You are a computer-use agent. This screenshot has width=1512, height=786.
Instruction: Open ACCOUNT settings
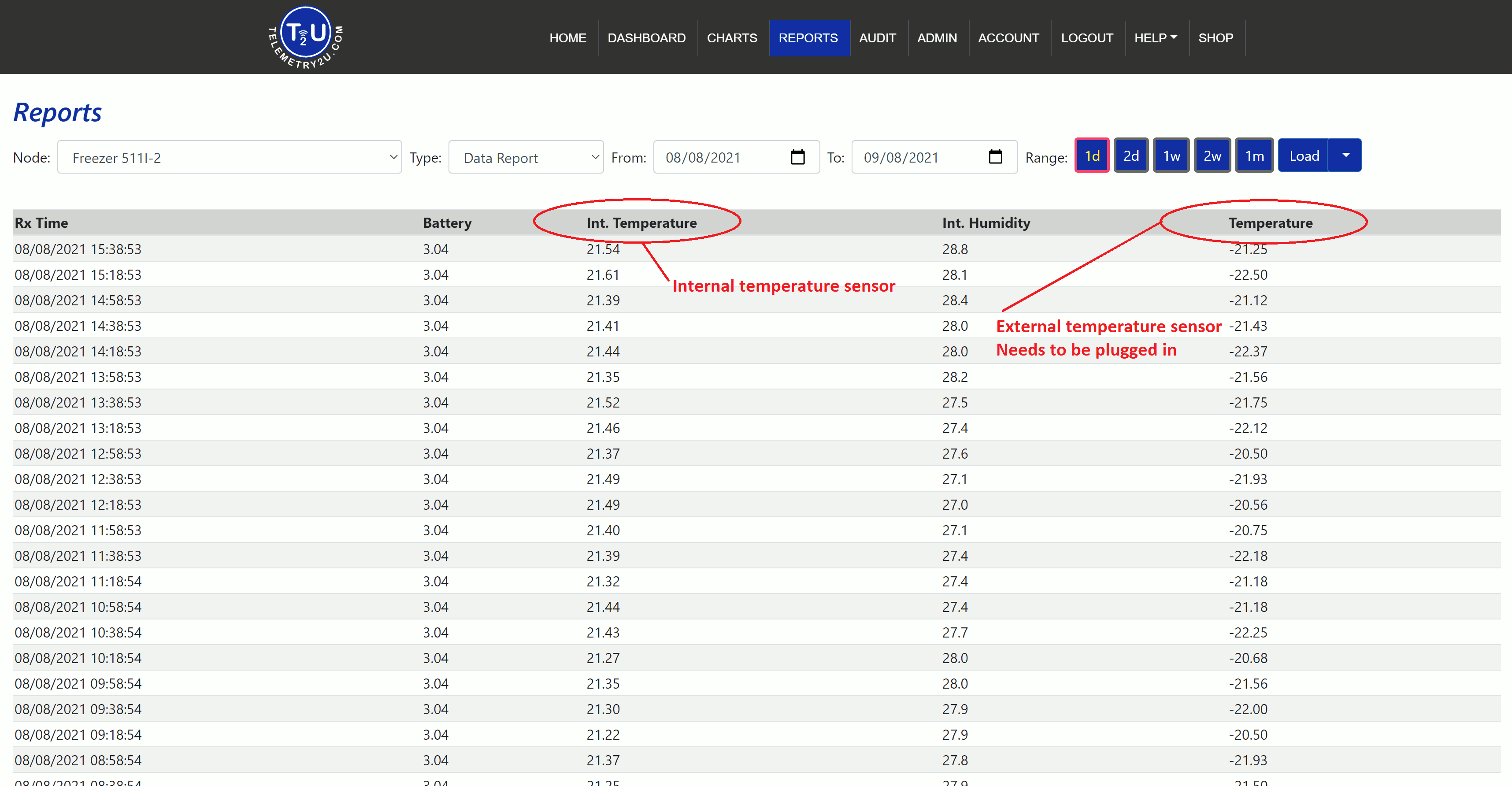click(1008, 38)
